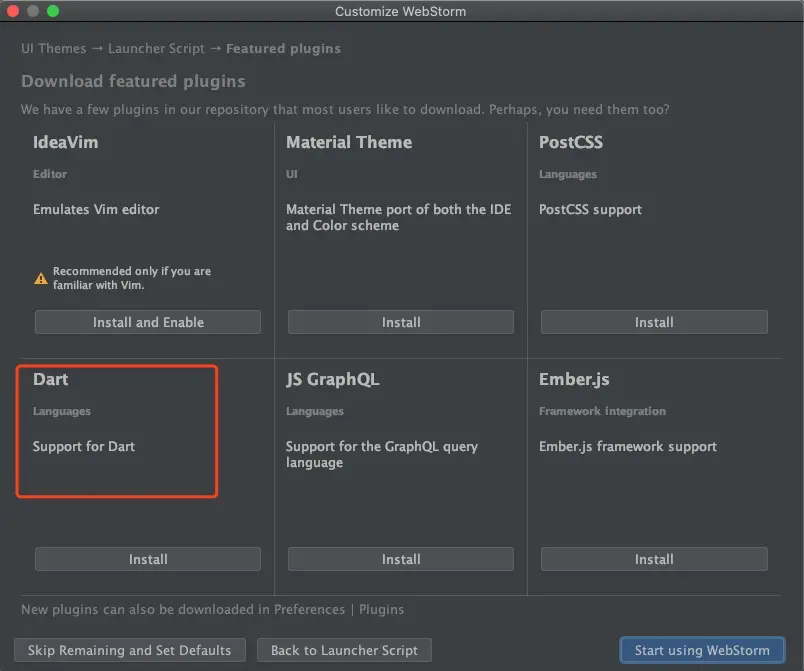Image resolution: width=804 pixels, height=671 pixels.
Task: Click 'PostCSS support' description text
Action: [x=590, y=210]
